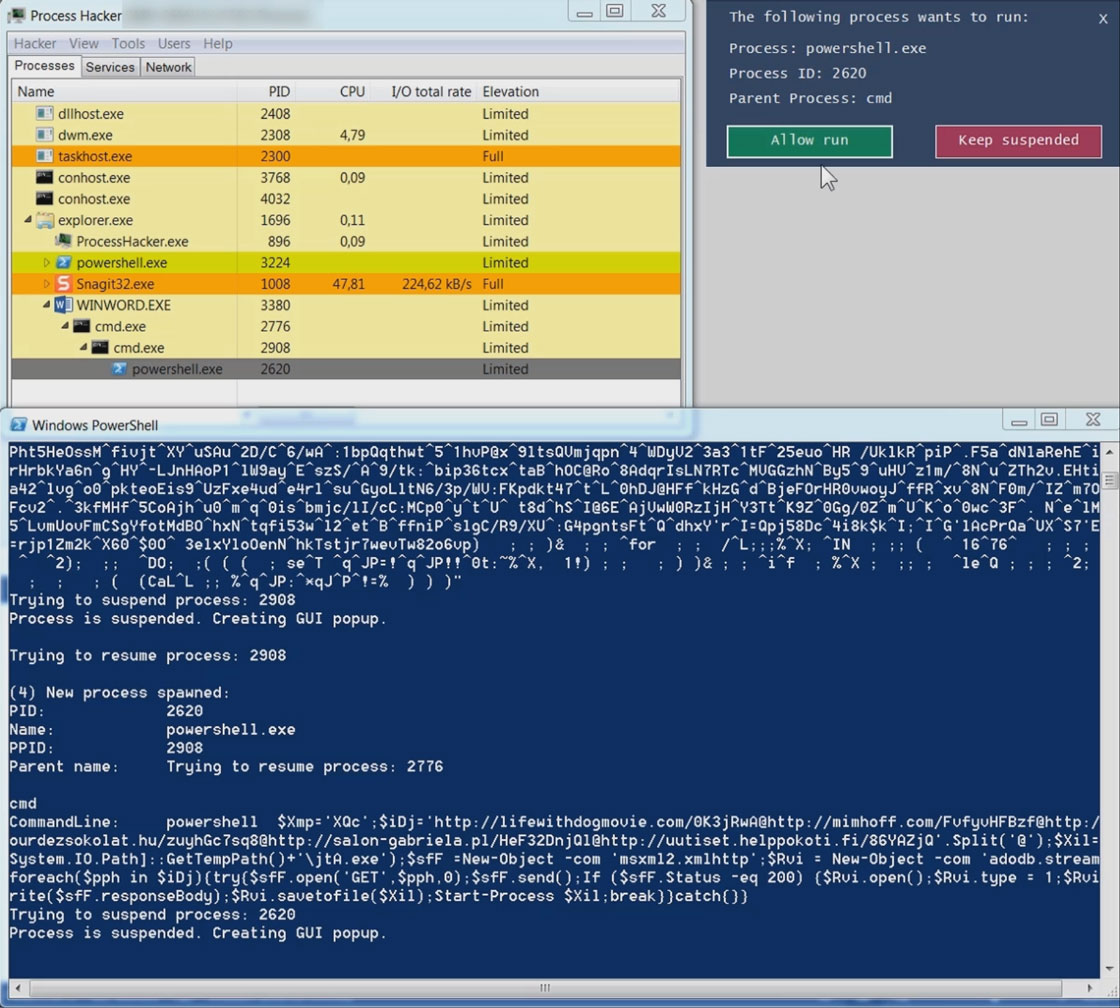Sort by the Name column header

(x=124, y=91)
